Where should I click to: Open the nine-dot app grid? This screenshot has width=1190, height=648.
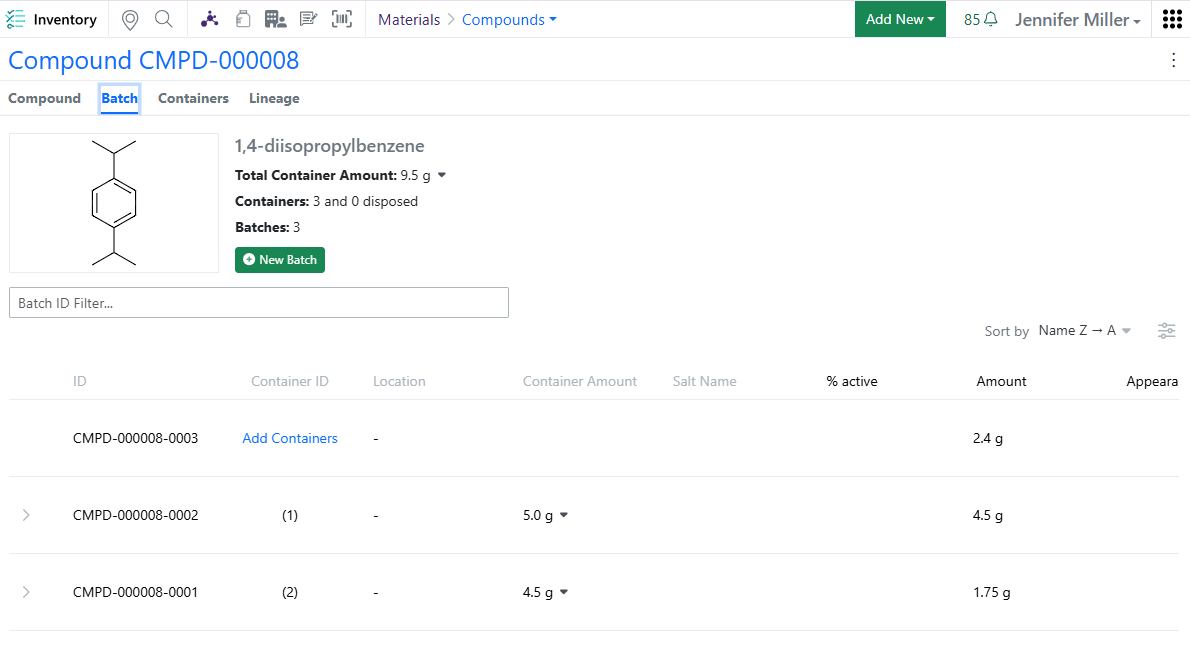tap(1172, 20)
